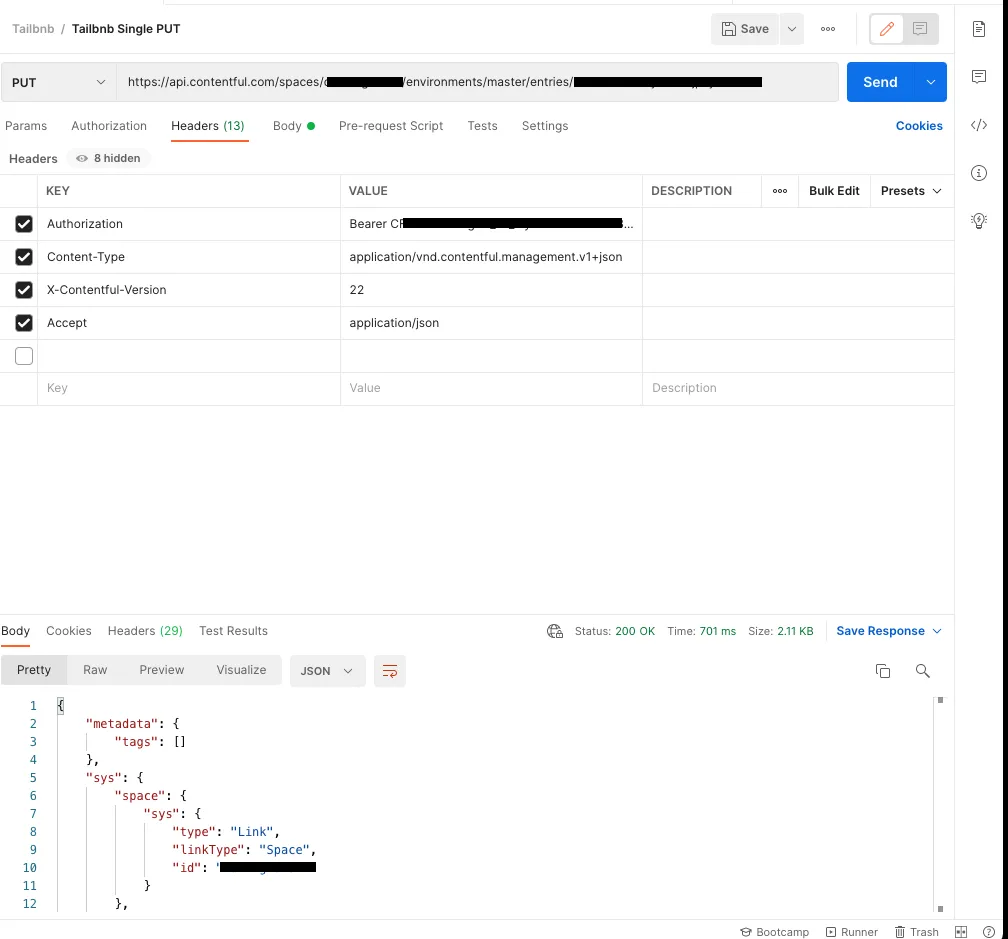Open the Documentation sidebar icon
This screenshot has height=939, width=1008.
[x=978, y=29]
